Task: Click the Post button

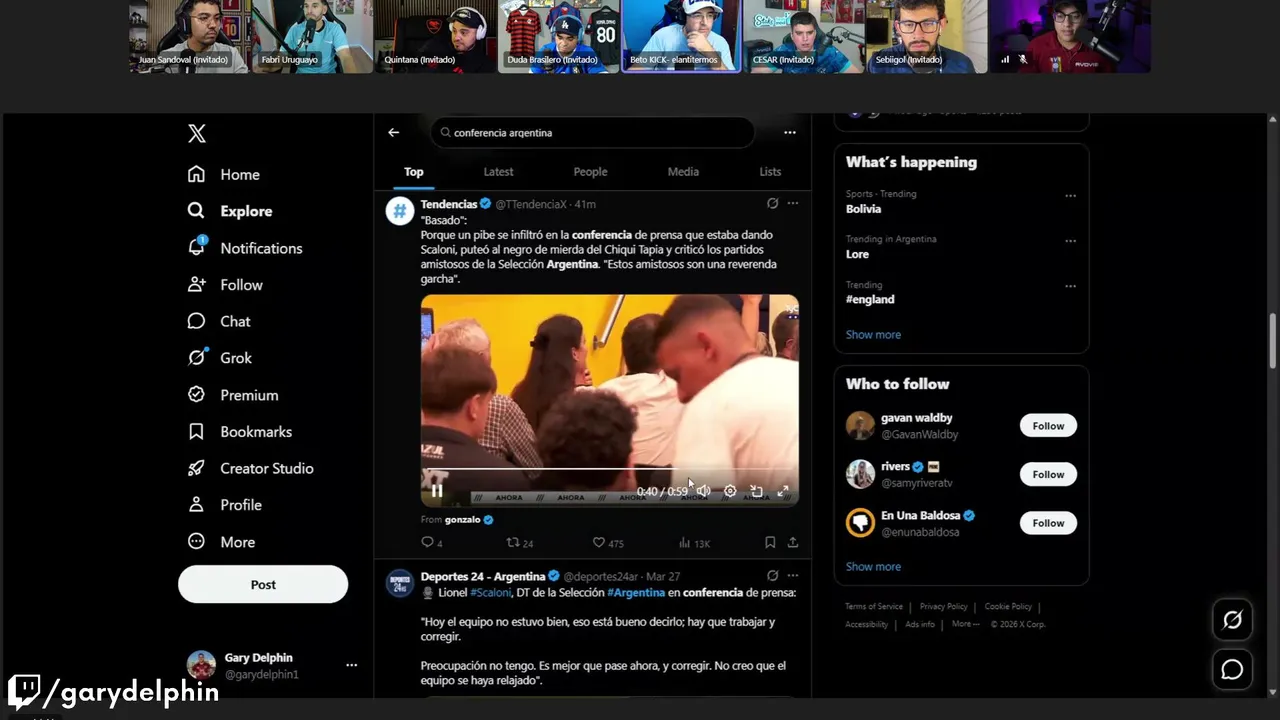Action: [263, 585]
